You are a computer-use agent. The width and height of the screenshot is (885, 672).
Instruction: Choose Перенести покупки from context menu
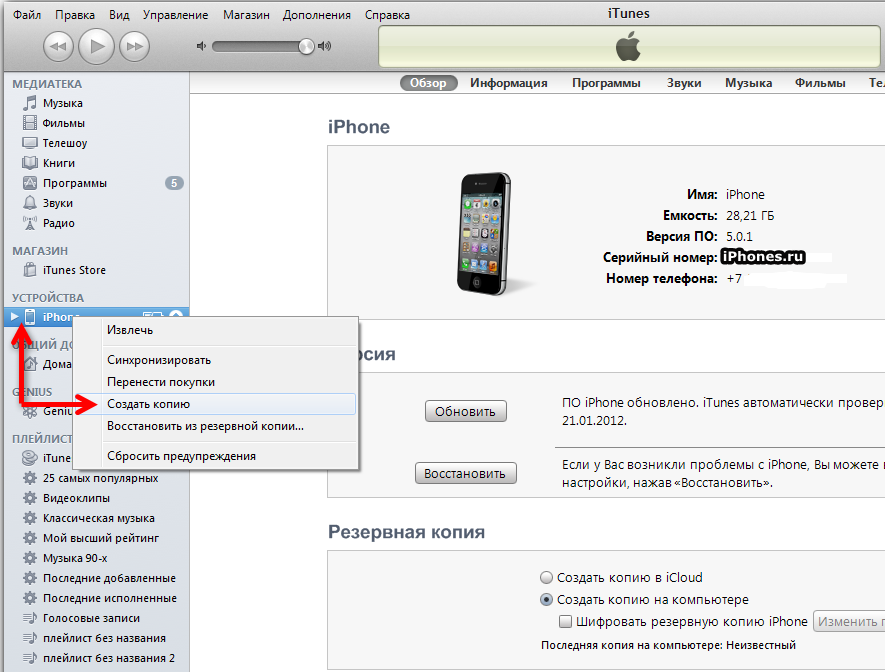216,382
